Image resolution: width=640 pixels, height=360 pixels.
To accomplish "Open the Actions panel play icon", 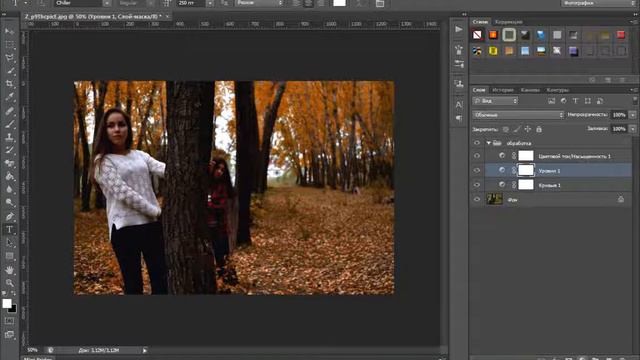I will pyautogui.click(x=459, y=29).
